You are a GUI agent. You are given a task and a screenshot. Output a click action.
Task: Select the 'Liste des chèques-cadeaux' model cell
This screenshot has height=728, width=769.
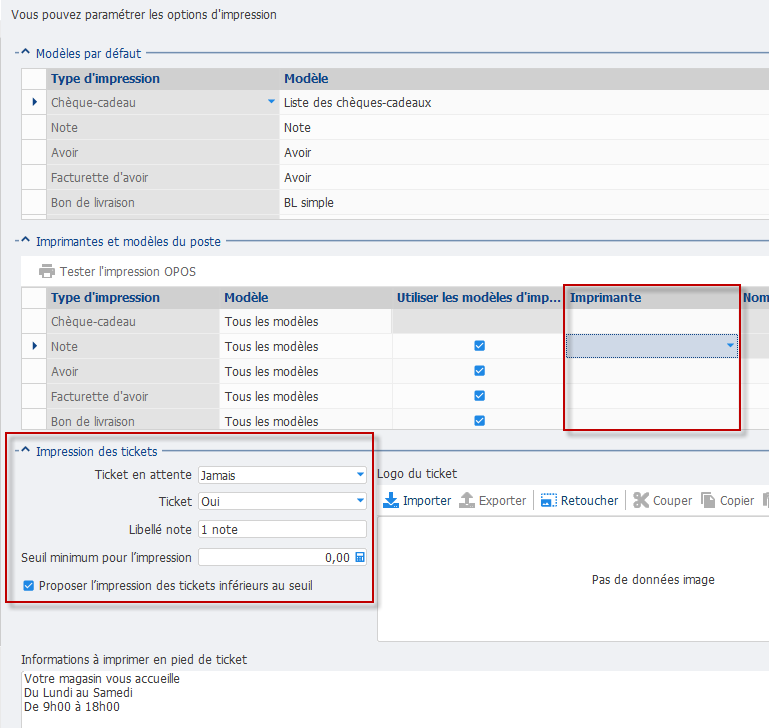pos(524,103)
